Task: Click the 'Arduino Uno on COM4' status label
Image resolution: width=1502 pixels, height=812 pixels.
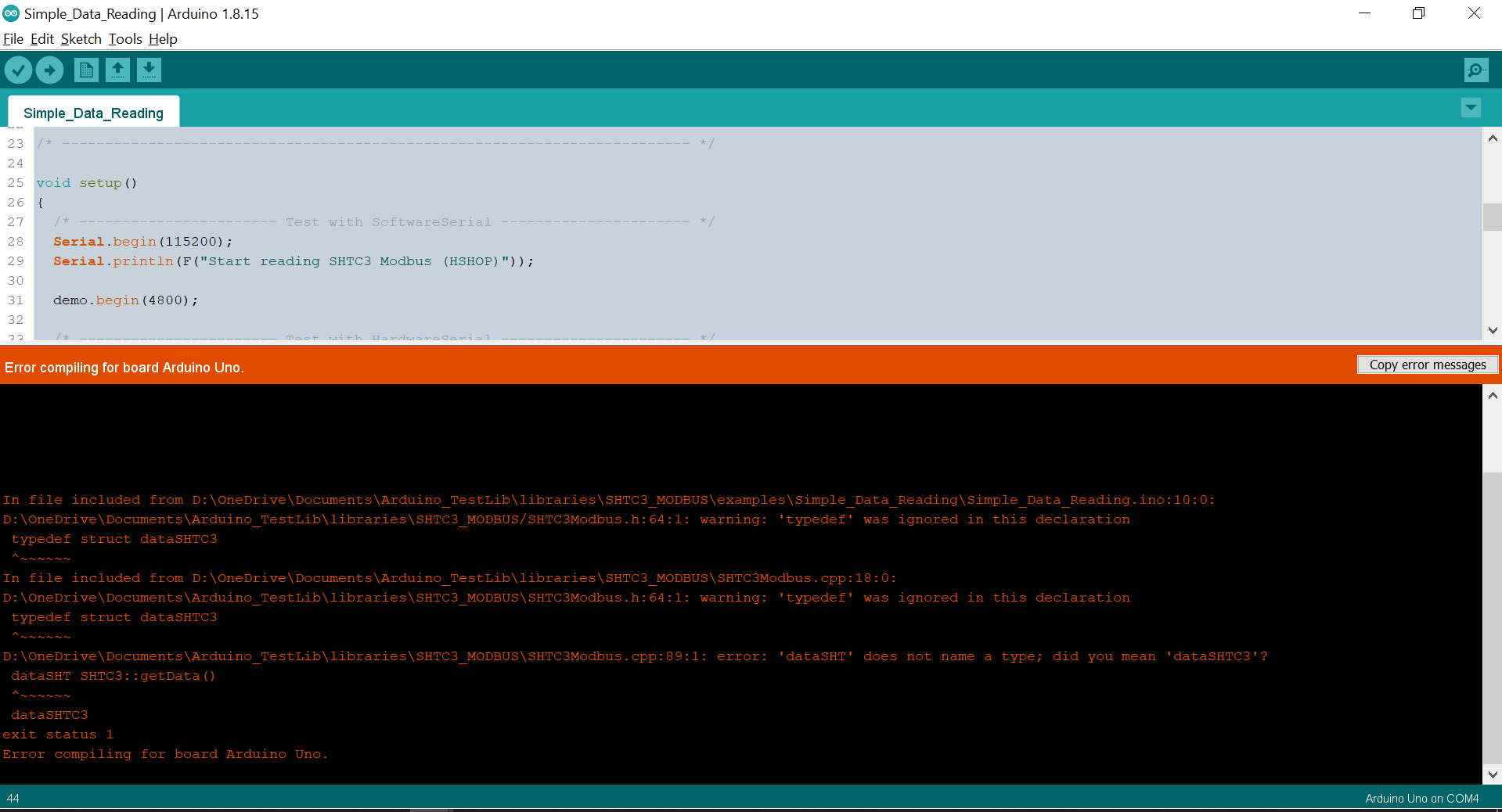Action: (1421, 798)
